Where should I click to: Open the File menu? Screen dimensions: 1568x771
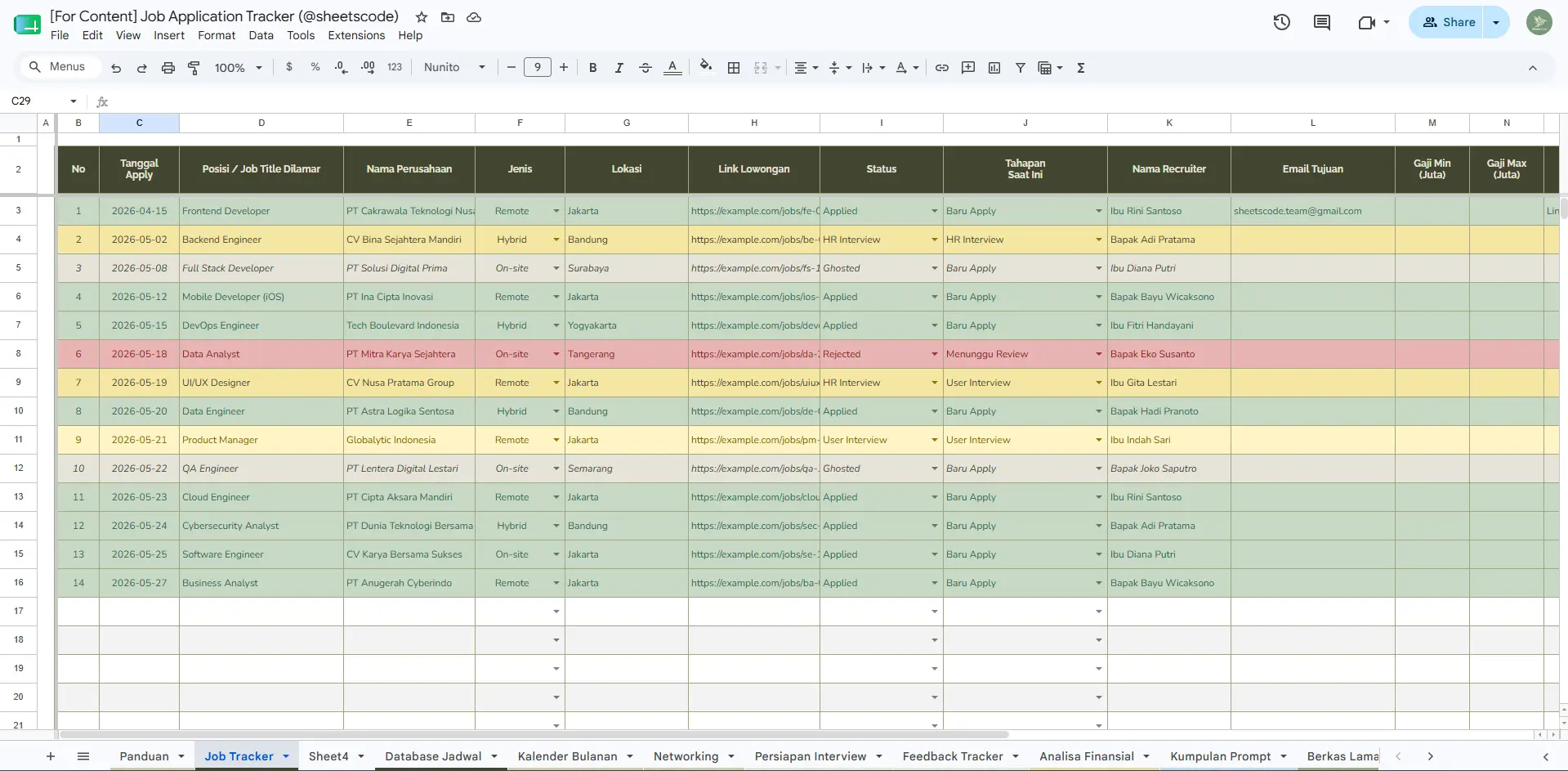click(x=60, y=35)
